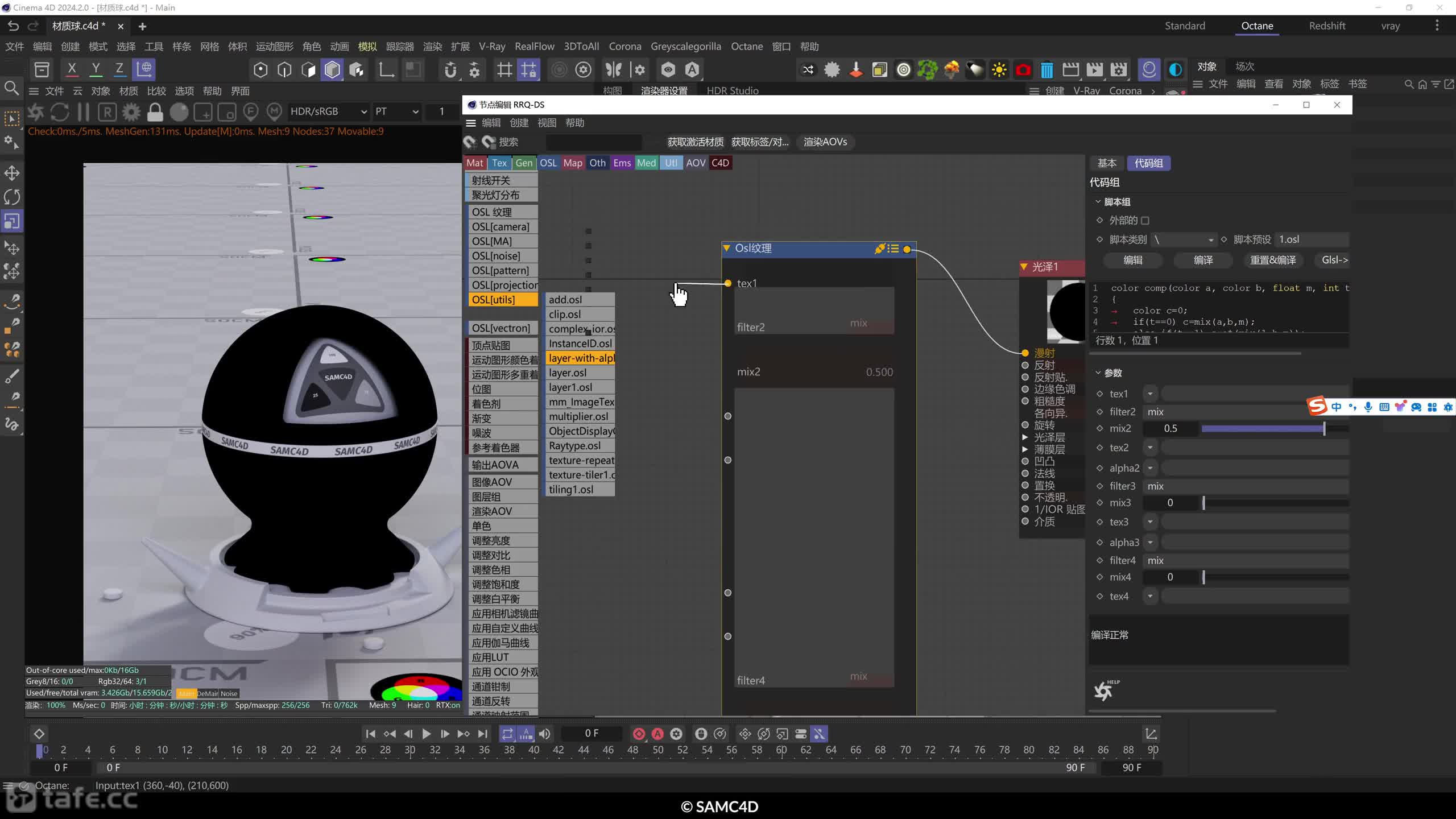Click the 编译 button
The image size is (1456, 819).
tap(1203, 260)
